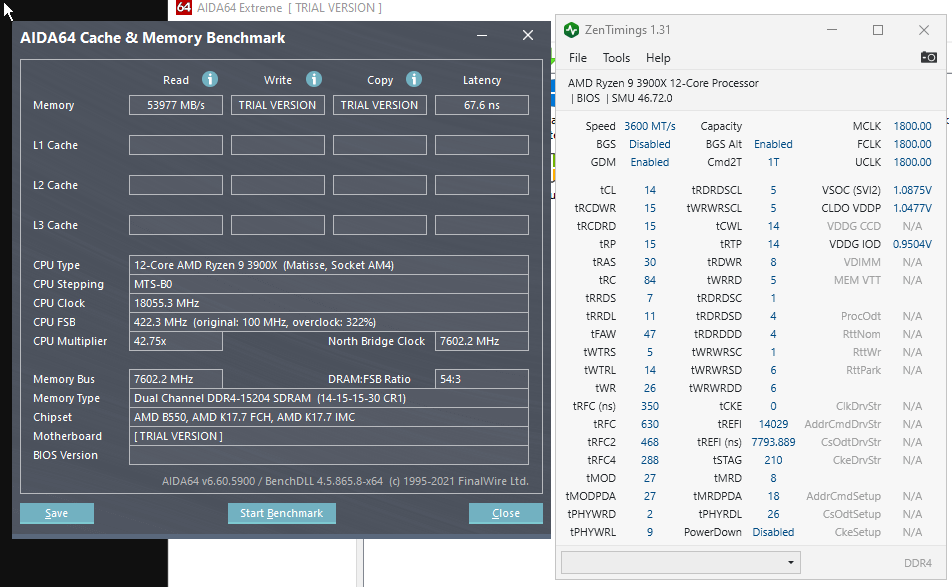
Task: Click the AMD Ryzen 9 3900X processor name
Action: 663,83
